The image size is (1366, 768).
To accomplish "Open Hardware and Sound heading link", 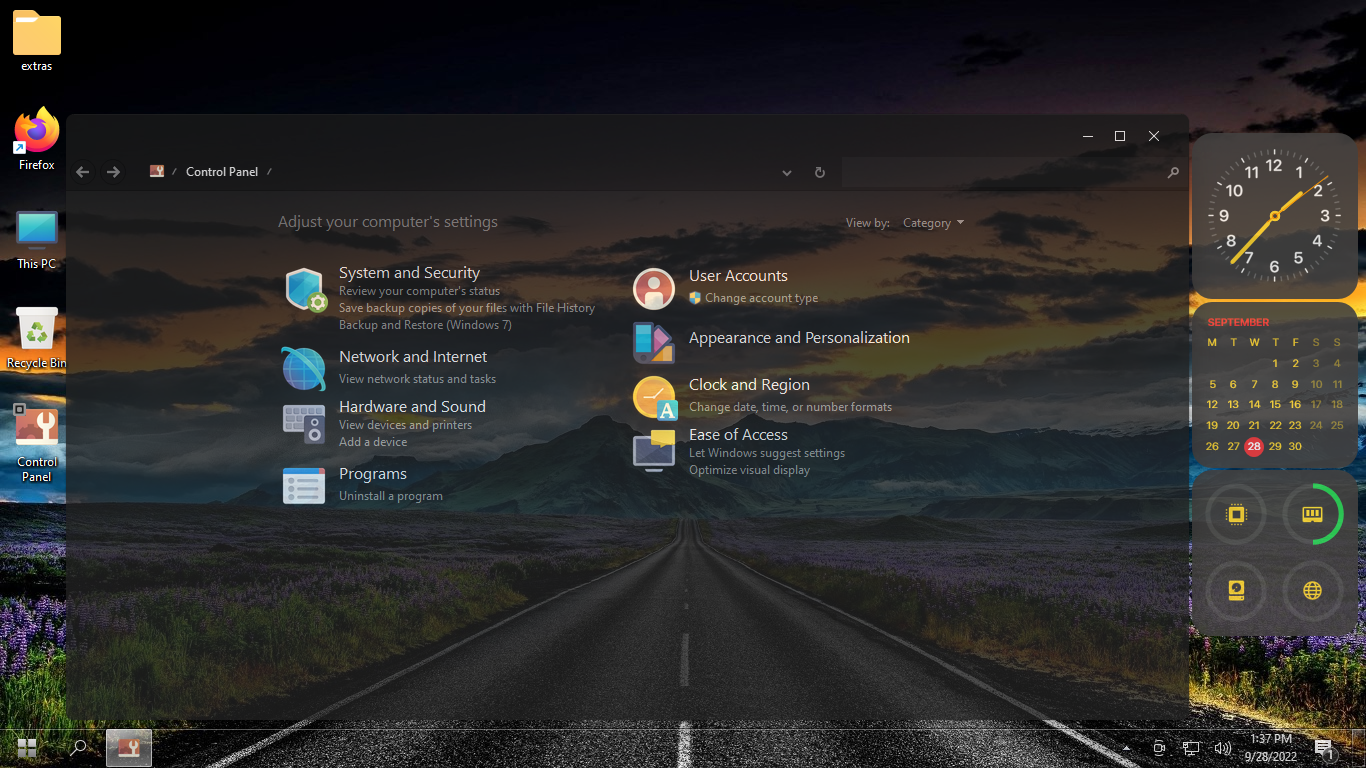I will 412,407.
